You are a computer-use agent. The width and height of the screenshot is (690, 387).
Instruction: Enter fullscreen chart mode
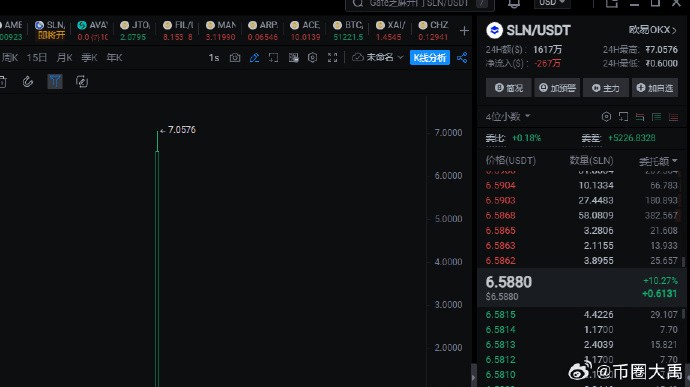[x=332, y=58]
